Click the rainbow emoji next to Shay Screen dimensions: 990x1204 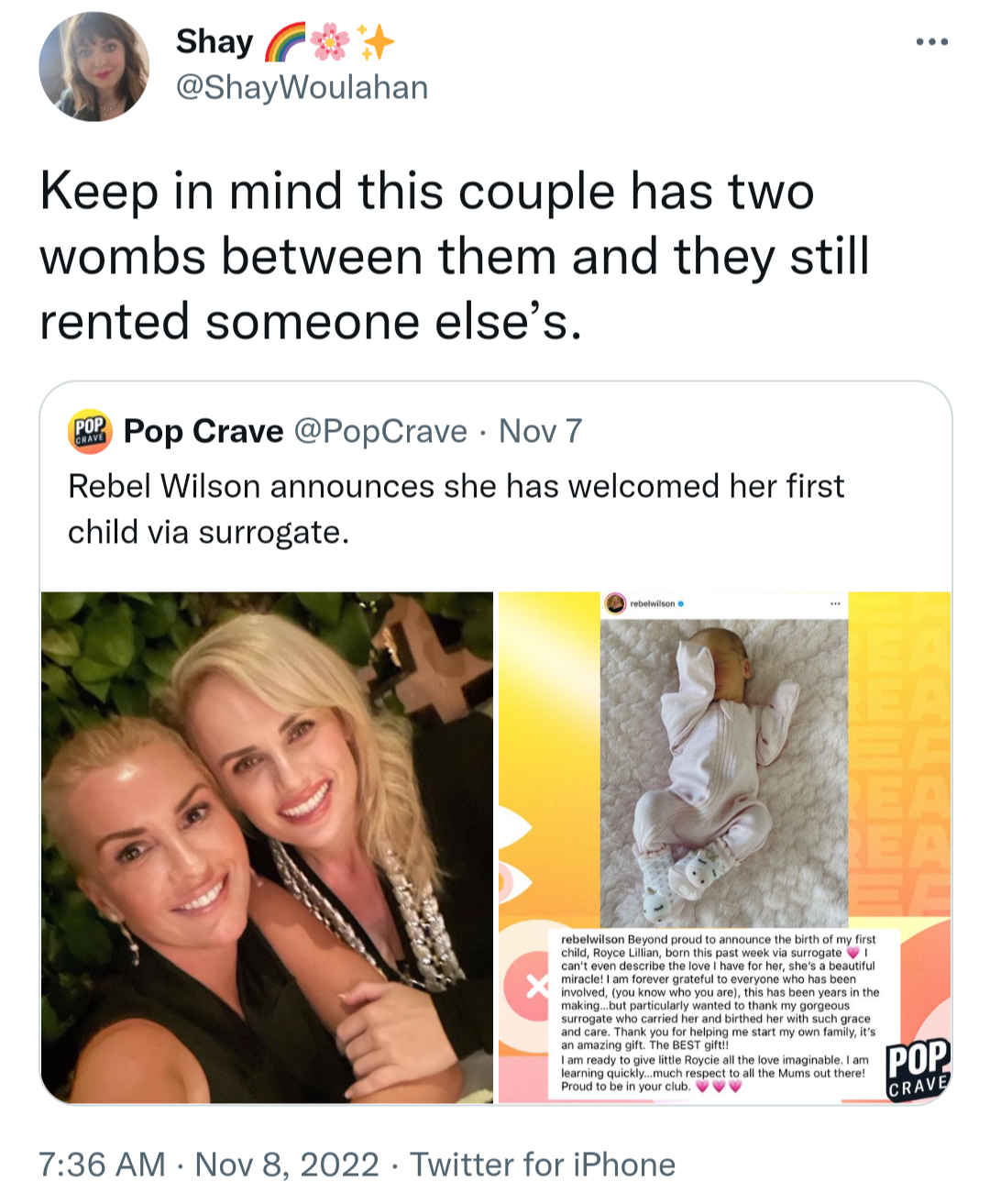283,43
